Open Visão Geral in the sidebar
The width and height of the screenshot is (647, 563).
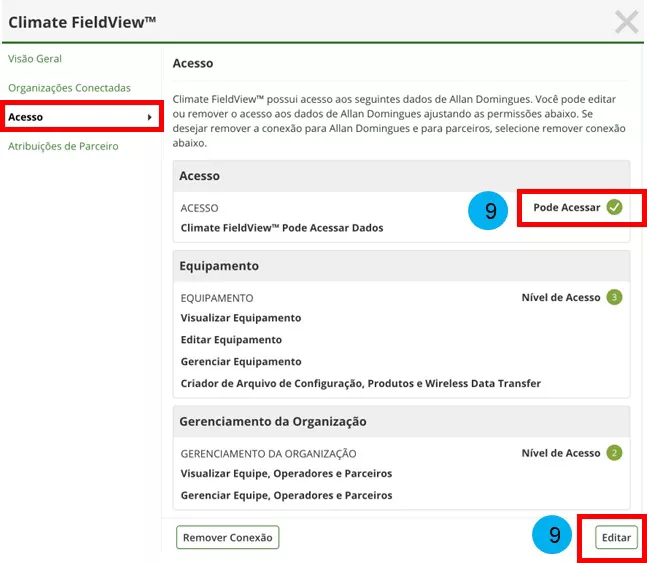(35, 59)
